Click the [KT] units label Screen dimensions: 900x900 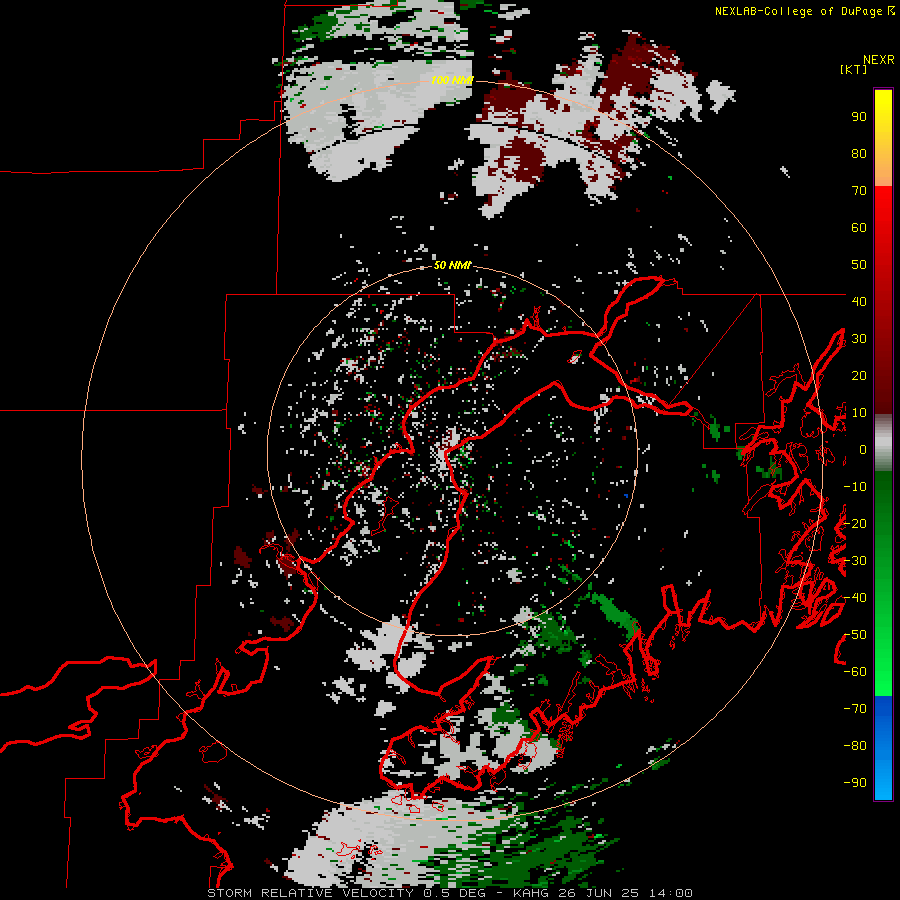[x=853, y=69]
